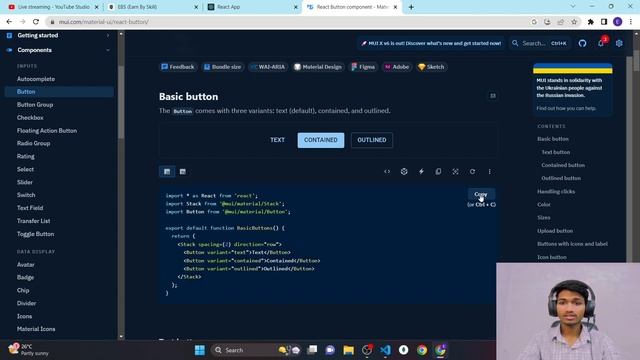Click the Copy button on the code block
This screenshot has height=360, width=640.
pyautogui.click(x=481, y=194)
